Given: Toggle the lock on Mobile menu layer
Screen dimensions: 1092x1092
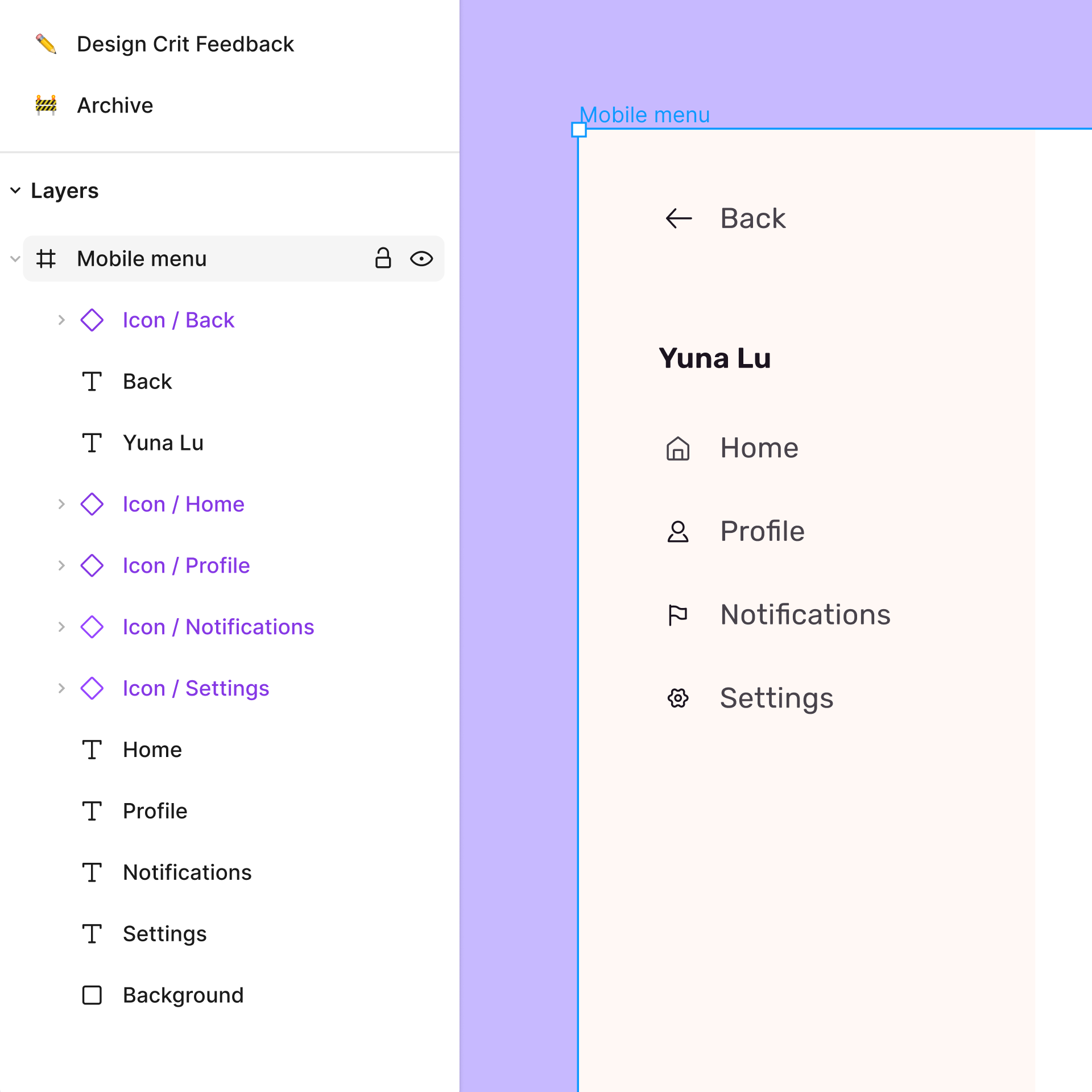Looking at the screenshot, I should pyautogui.click(x=383, y=258).
